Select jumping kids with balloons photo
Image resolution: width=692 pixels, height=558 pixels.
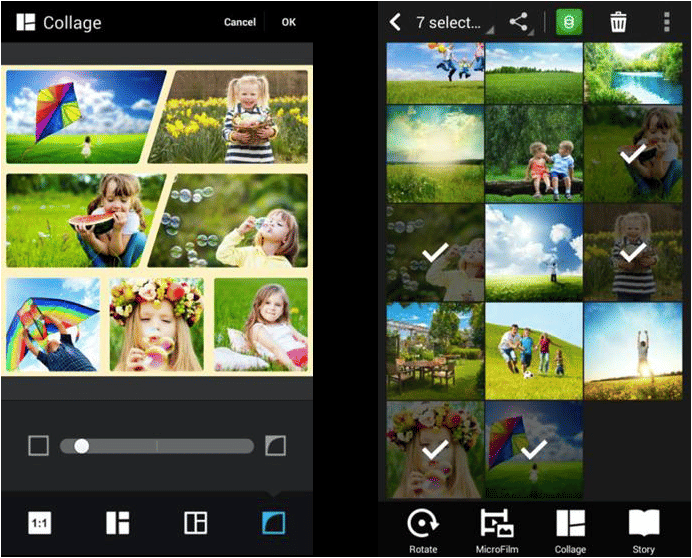[435, 73]
